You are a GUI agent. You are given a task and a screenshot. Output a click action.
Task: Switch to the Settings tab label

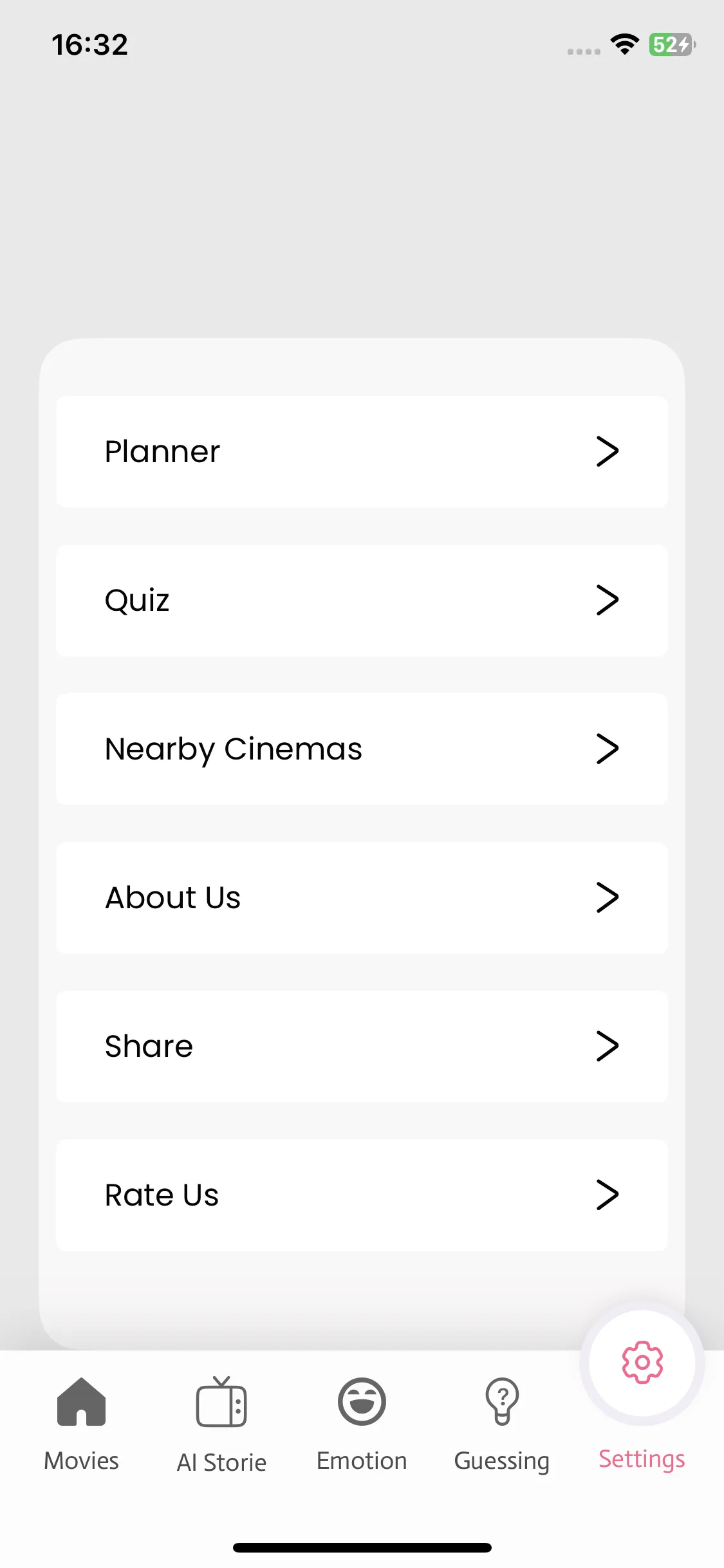point(642,1459)
